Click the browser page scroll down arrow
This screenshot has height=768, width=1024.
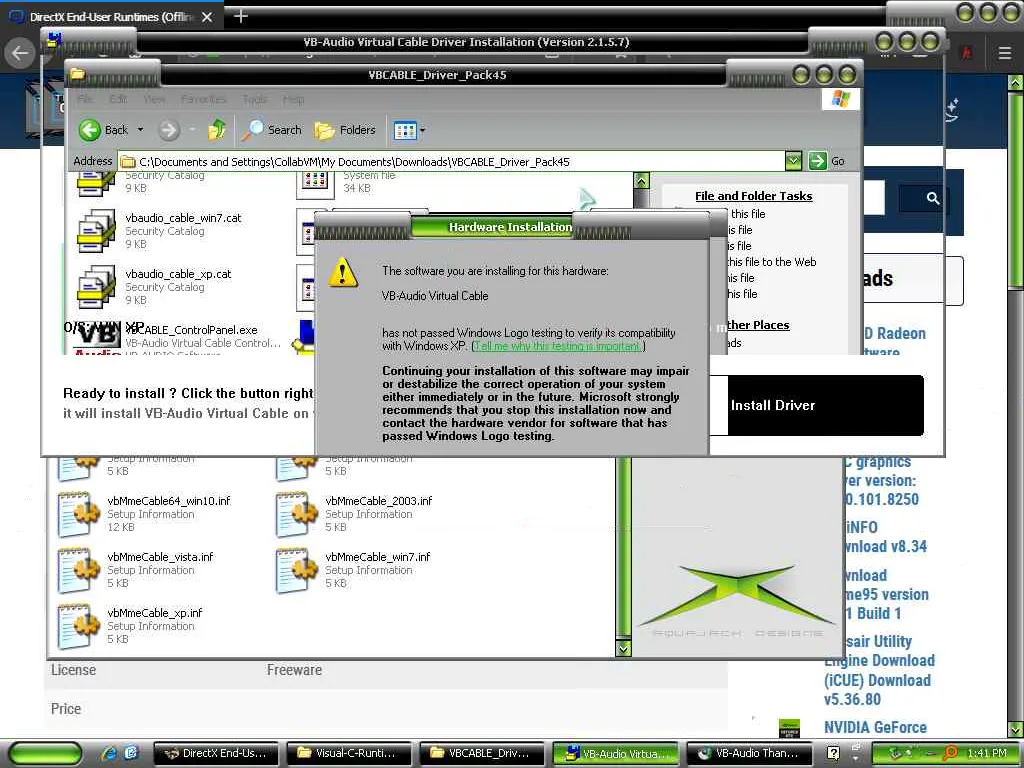point(1015,728)
